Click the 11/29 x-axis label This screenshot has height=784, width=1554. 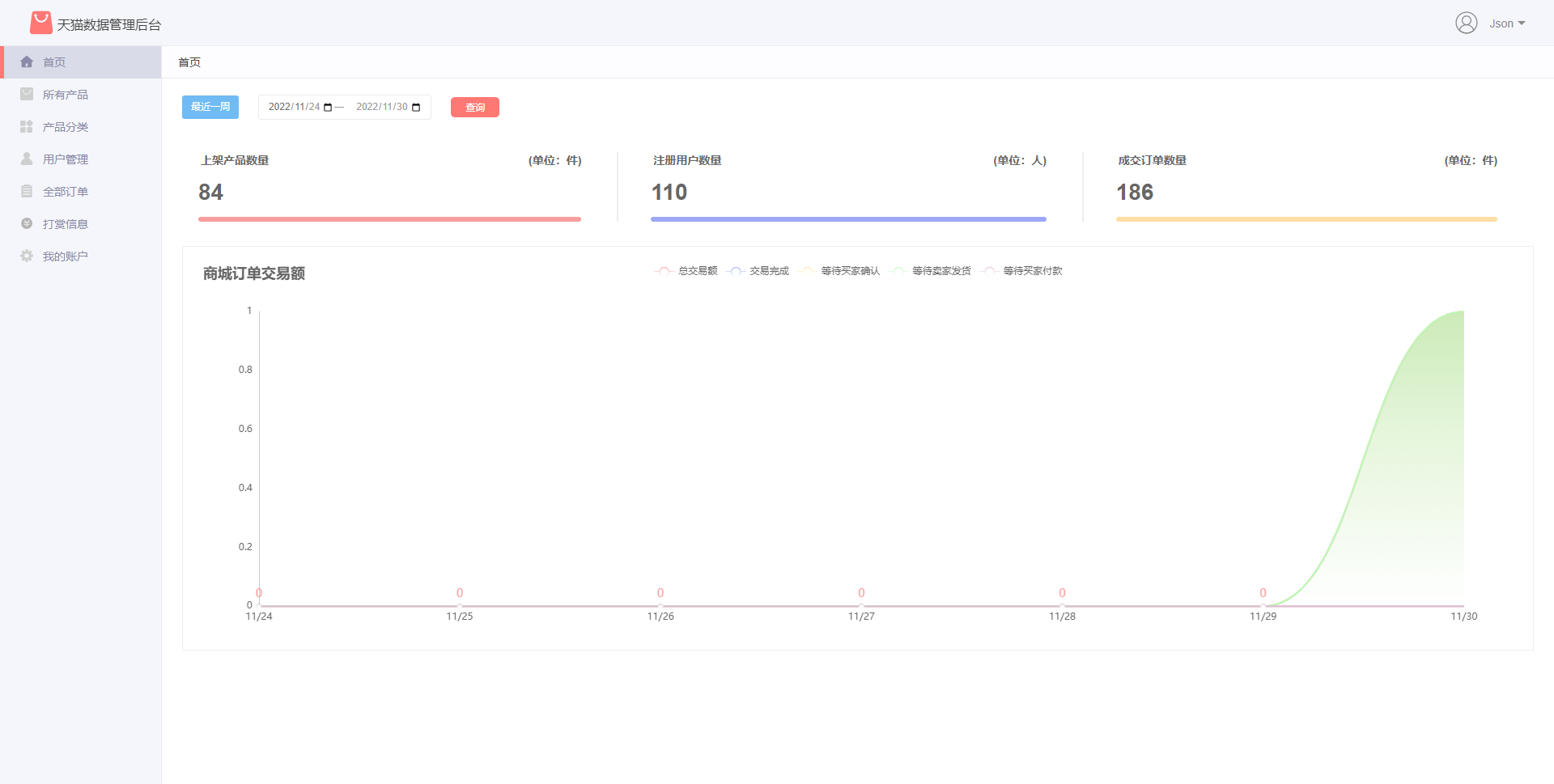1263,617
